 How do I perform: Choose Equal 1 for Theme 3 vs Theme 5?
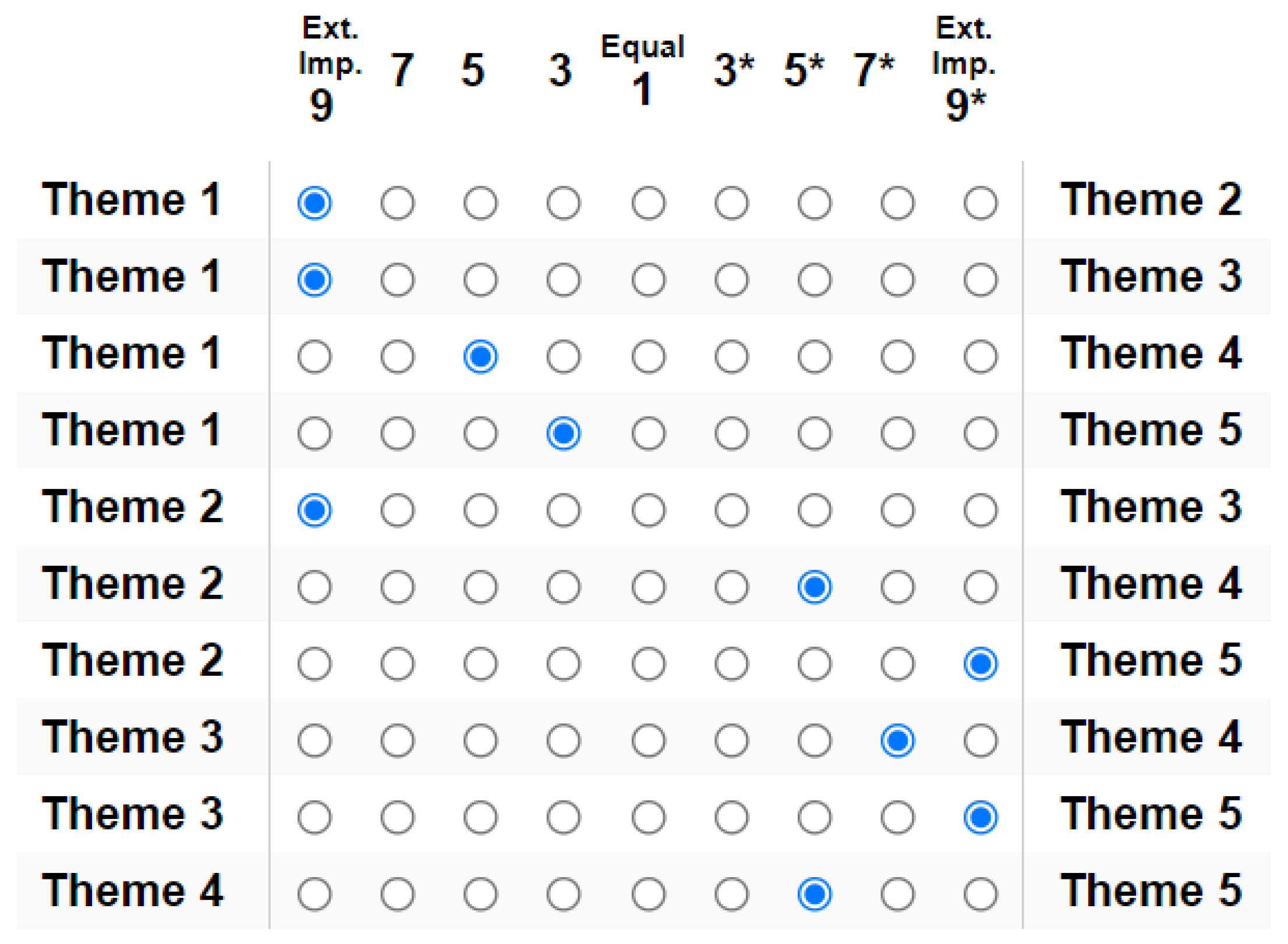[x=648, y=817]
